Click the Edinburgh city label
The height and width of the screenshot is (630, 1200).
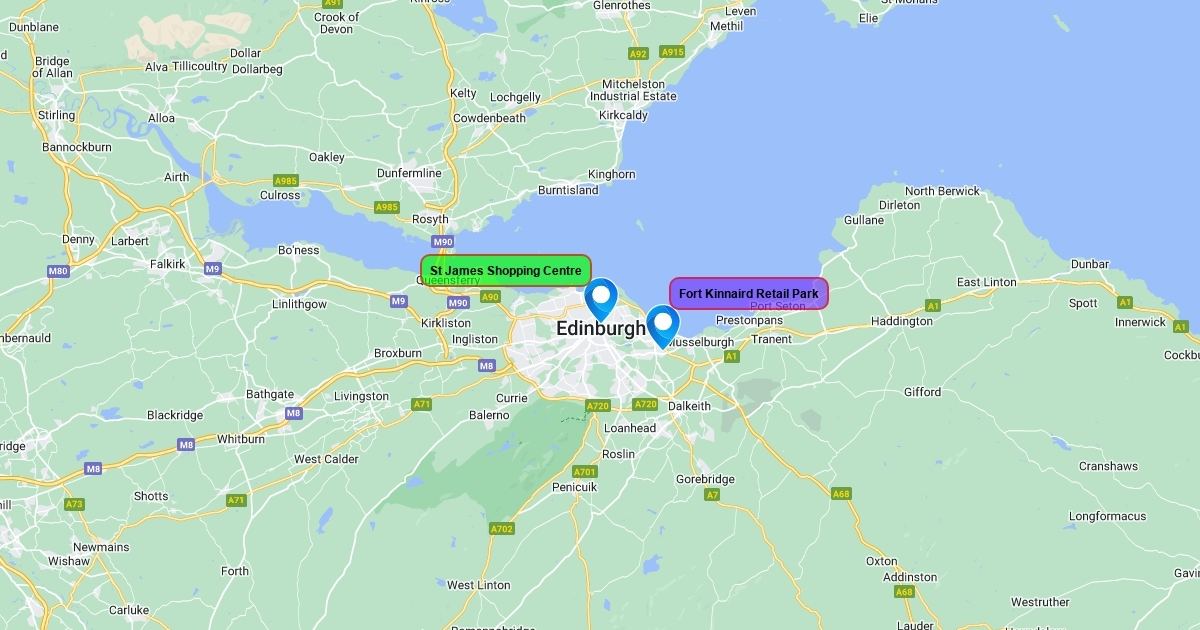pos(601,329)
